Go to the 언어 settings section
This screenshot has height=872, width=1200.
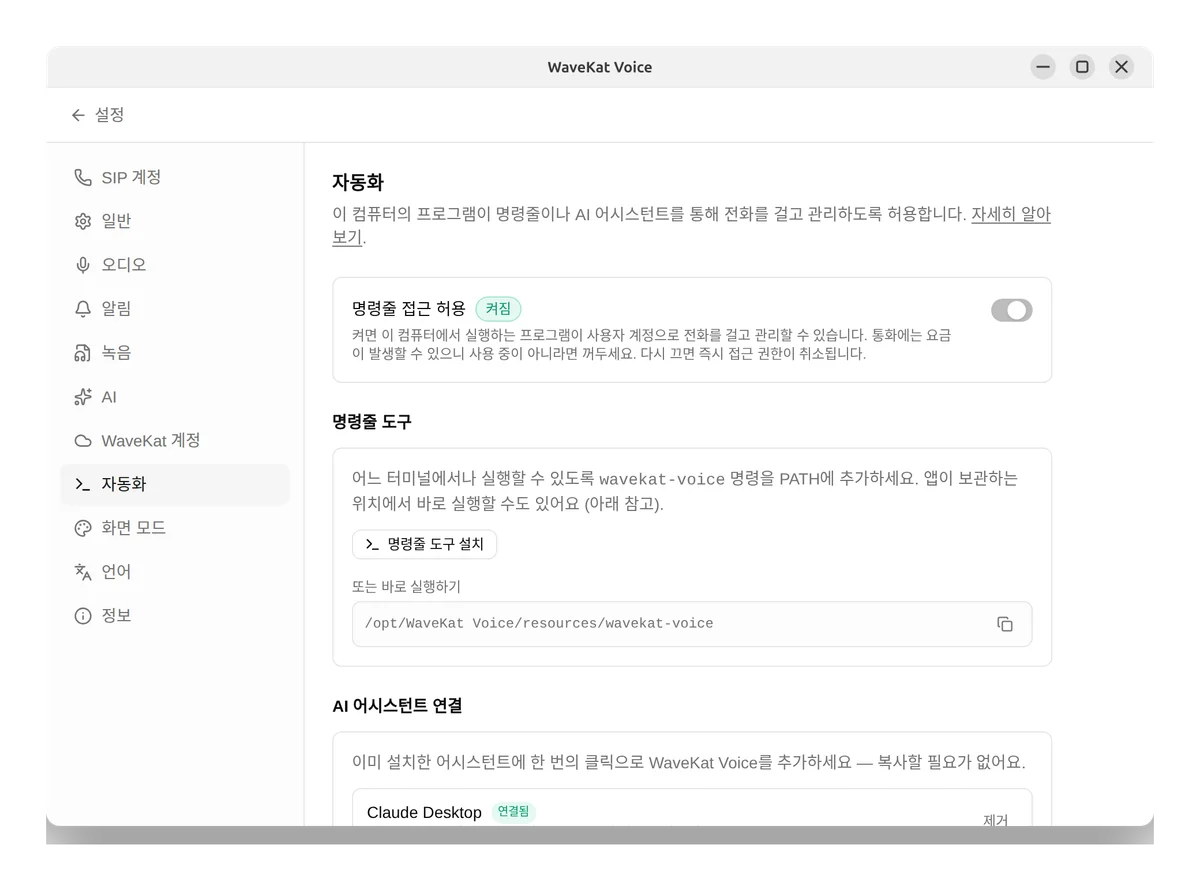tap(175, 572)
